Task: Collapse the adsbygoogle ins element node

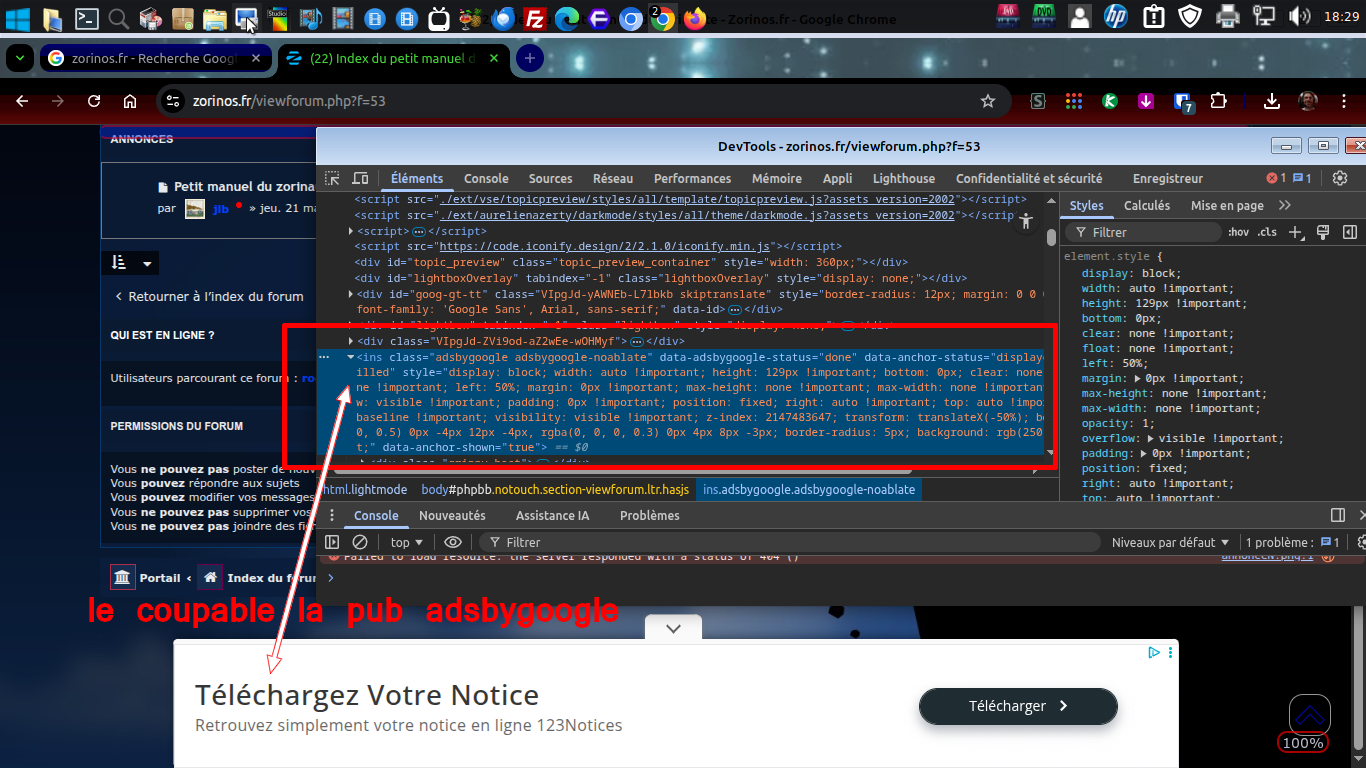Action: click(350, 357)
